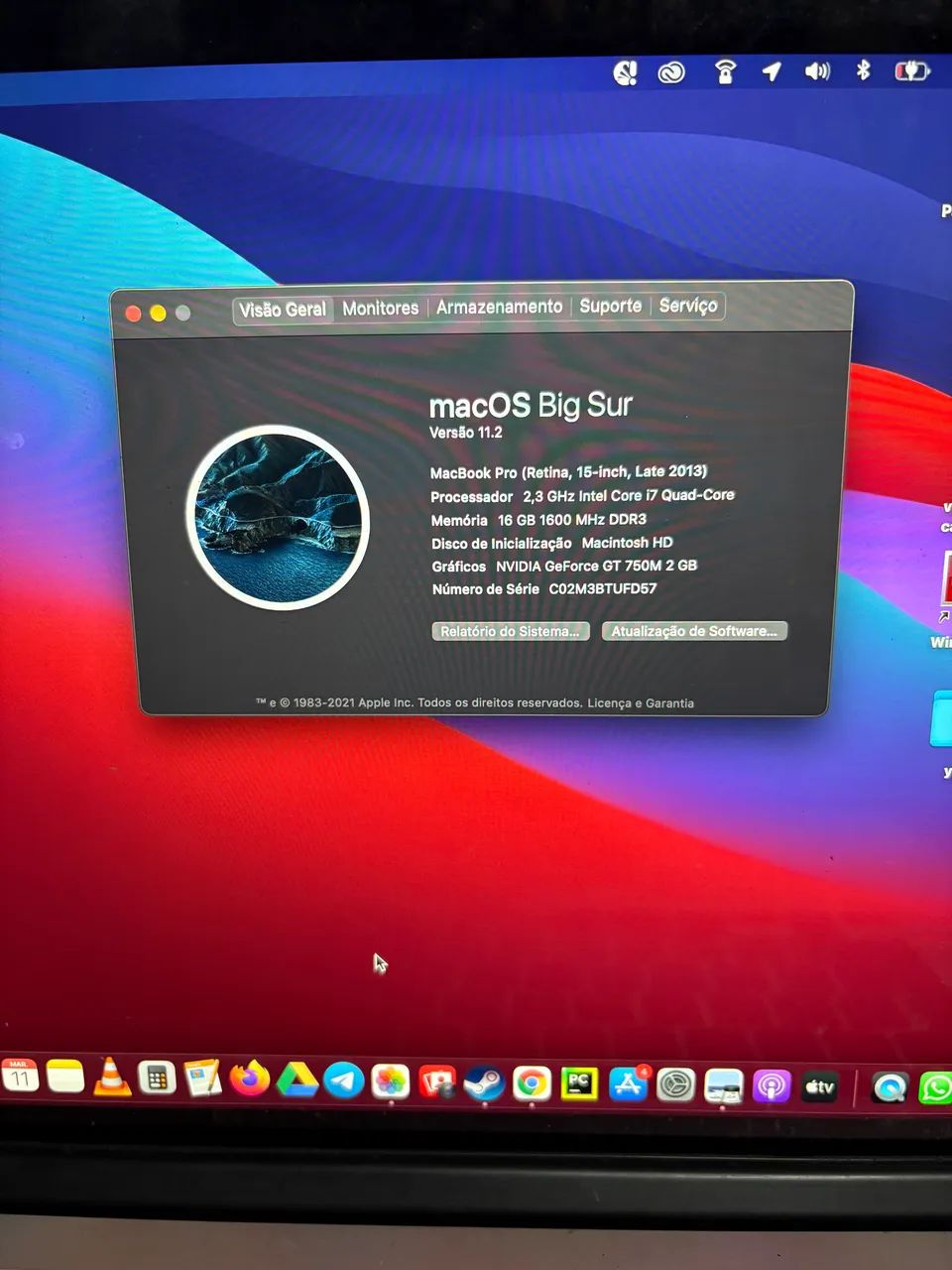952x1270 pixels.
Task: Open the Licença e Garantia link
Action: 641,702
